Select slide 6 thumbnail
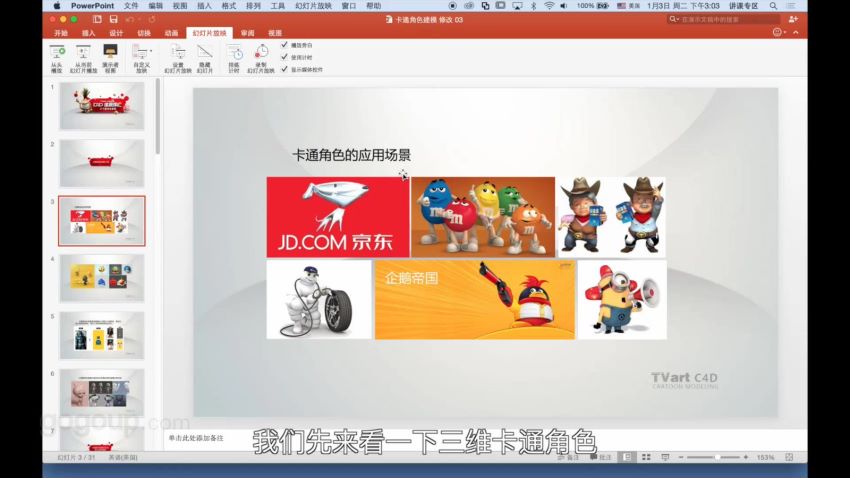 click(x=102, y=393)
